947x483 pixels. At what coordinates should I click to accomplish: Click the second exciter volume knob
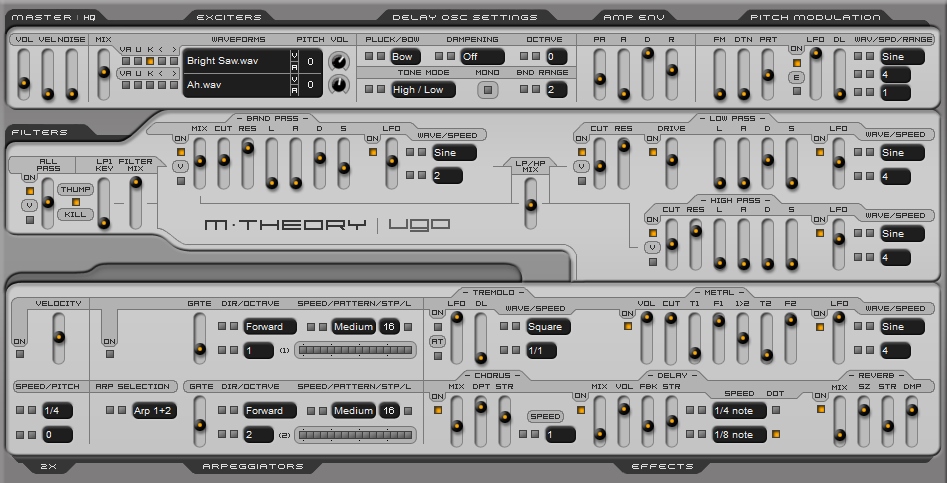coord(341,86)
